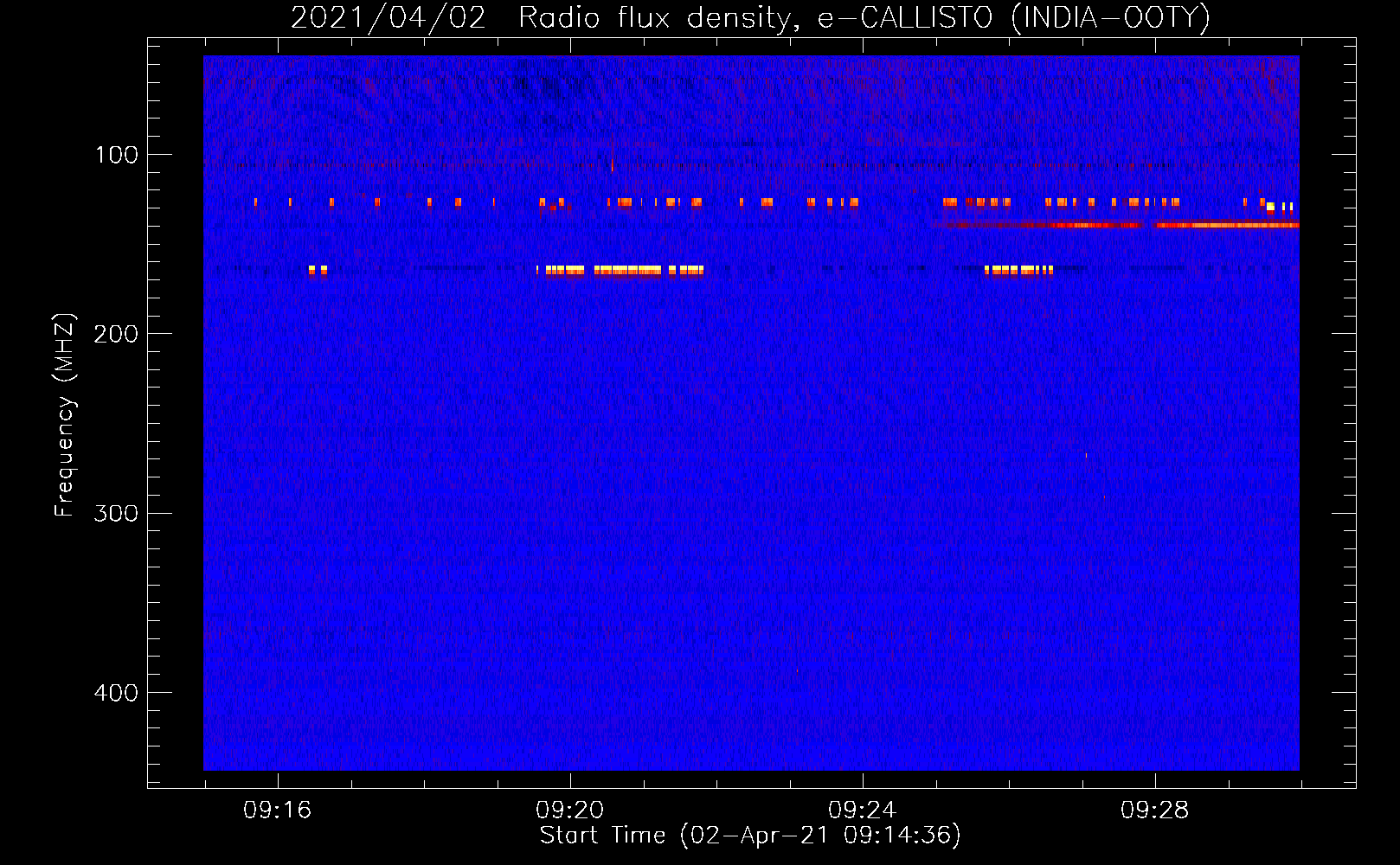The height and width of the screenshot is (865, 1400).
Task: Click the 09:24 time tick label
Action: pyautogui.click(x=862, y=810)
